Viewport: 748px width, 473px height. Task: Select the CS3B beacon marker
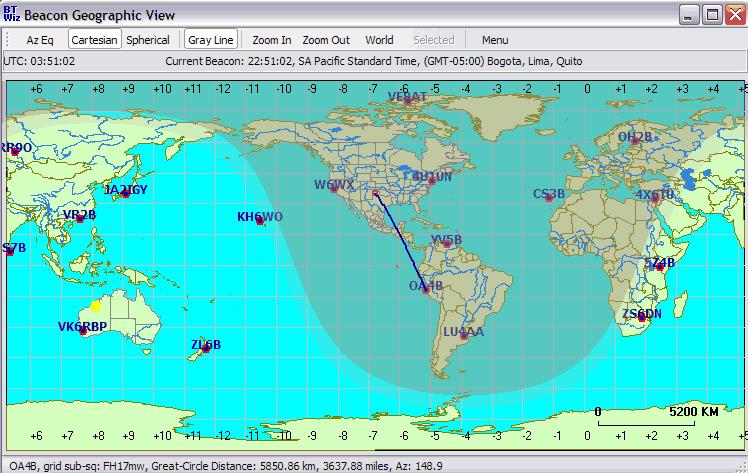[x=549, y=198]
